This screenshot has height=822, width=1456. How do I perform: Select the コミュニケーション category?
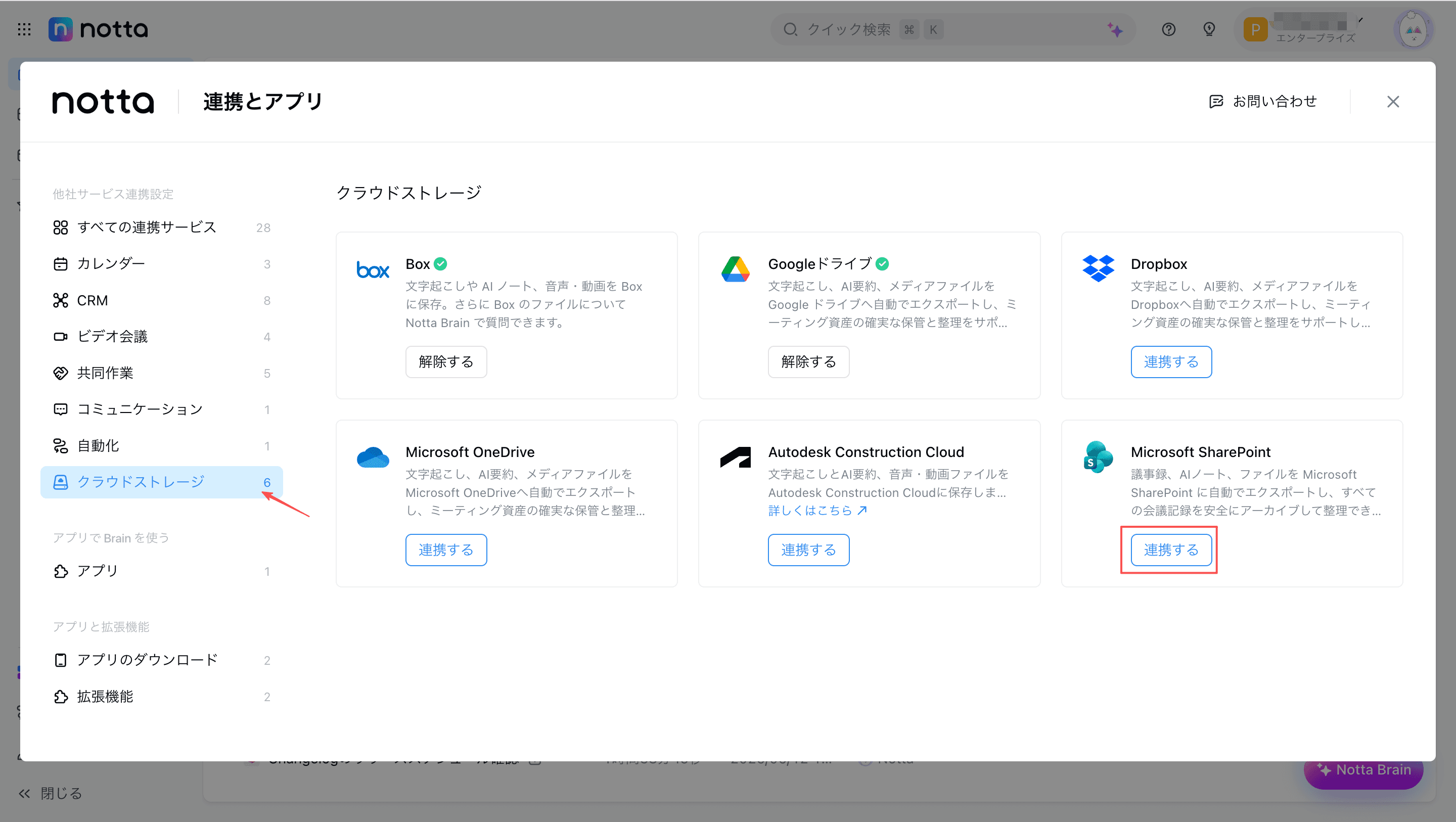click(162, 409)
